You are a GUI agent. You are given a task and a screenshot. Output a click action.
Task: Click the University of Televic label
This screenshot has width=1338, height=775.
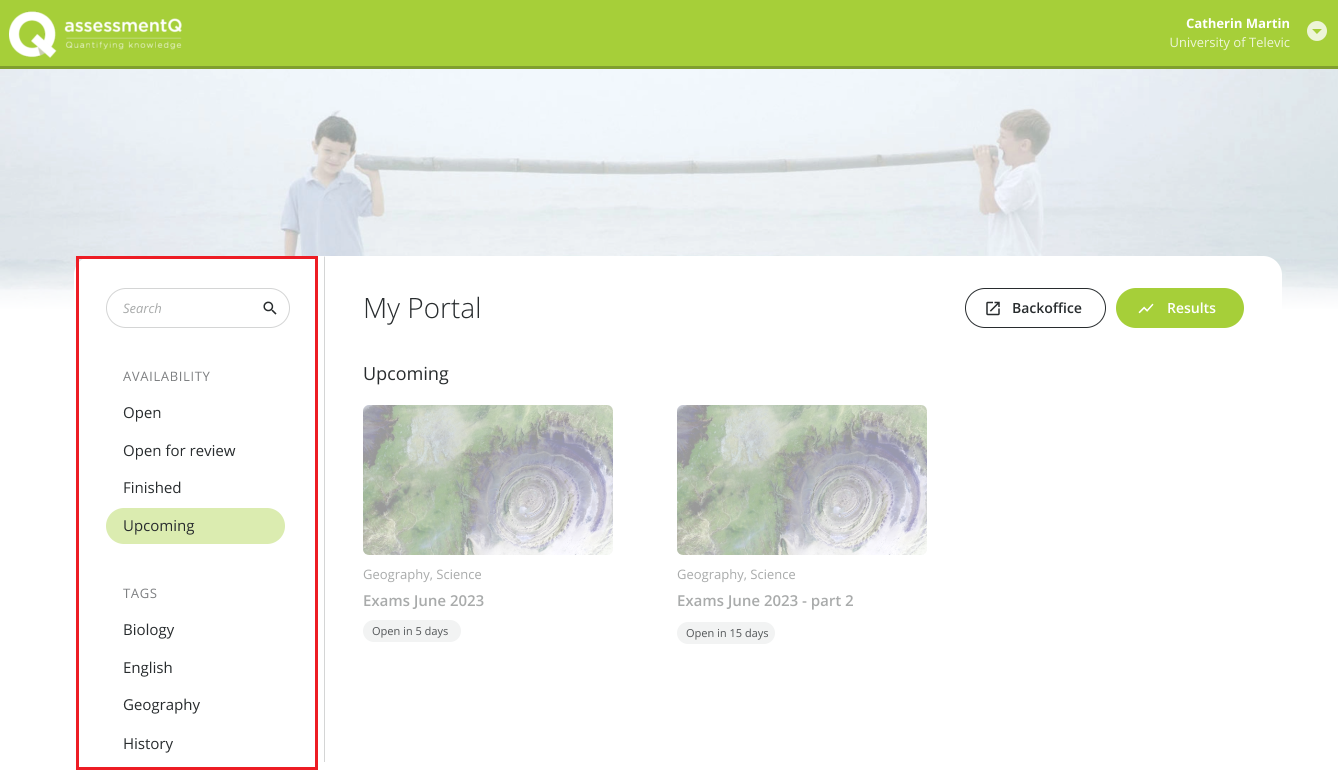[x=1229, y=43]
